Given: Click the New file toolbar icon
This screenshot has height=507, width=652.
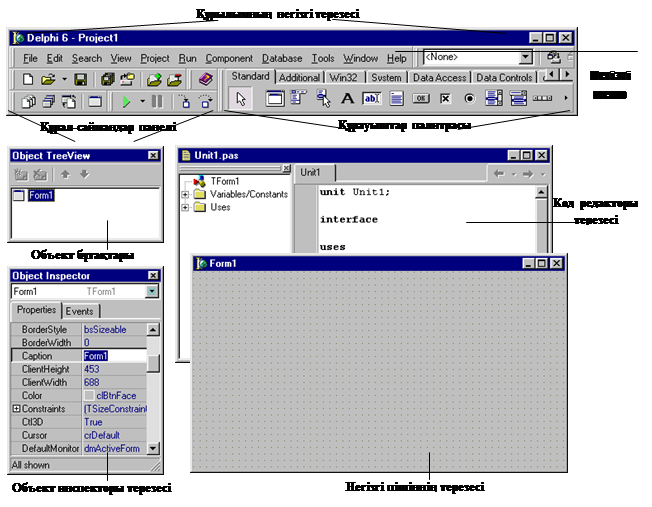Looking at the screenshot, I should 28,79.
